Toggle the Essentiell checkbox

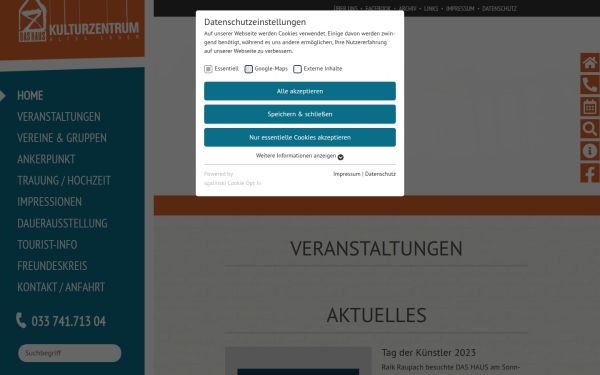[x=208, y=69]
